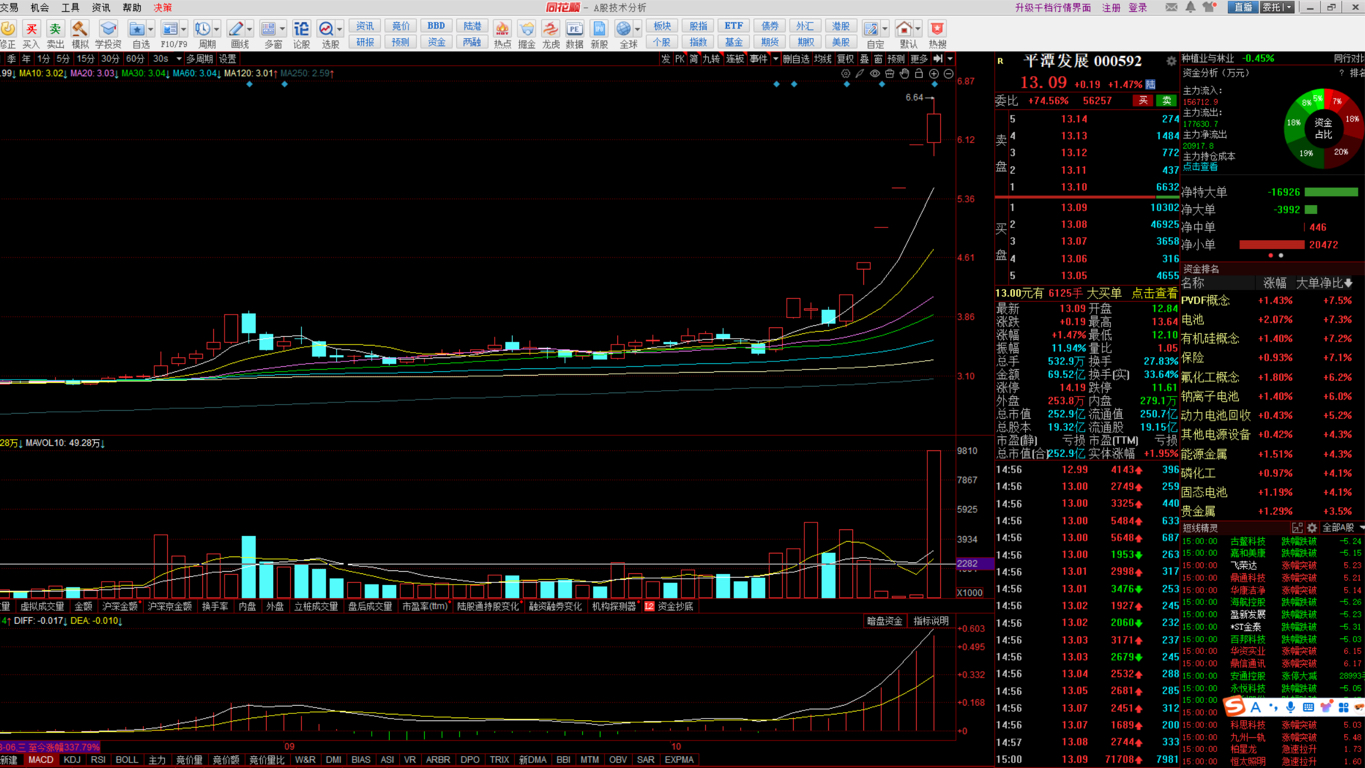Screen dimensions: 1365x768
Task: Switch the chart to 15分 period
Action: coord(85,60)
